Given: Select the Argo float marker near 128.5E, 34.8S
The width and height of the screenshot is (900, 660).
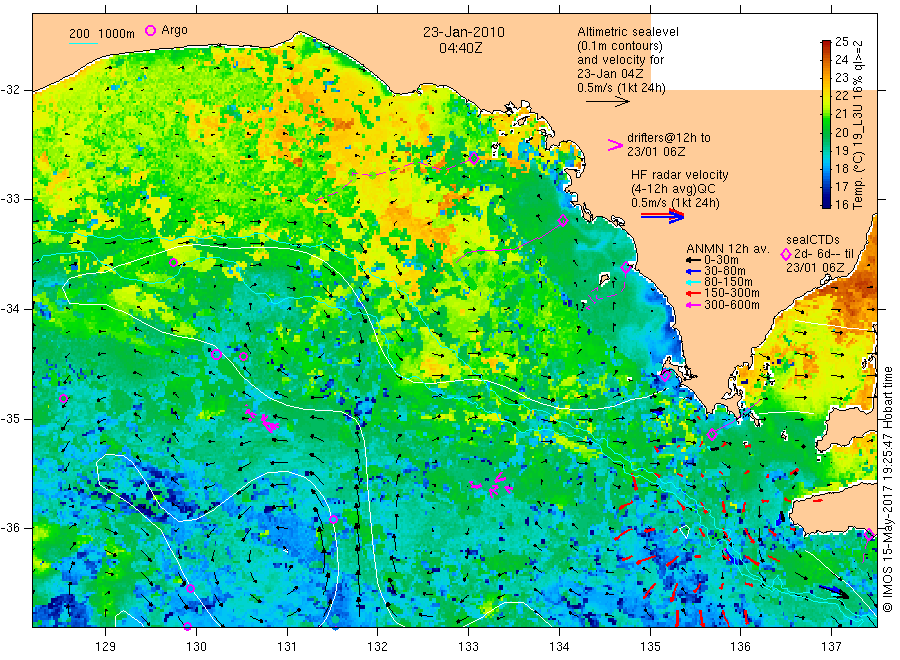Looking at the screenshot, I should [63, 399].
